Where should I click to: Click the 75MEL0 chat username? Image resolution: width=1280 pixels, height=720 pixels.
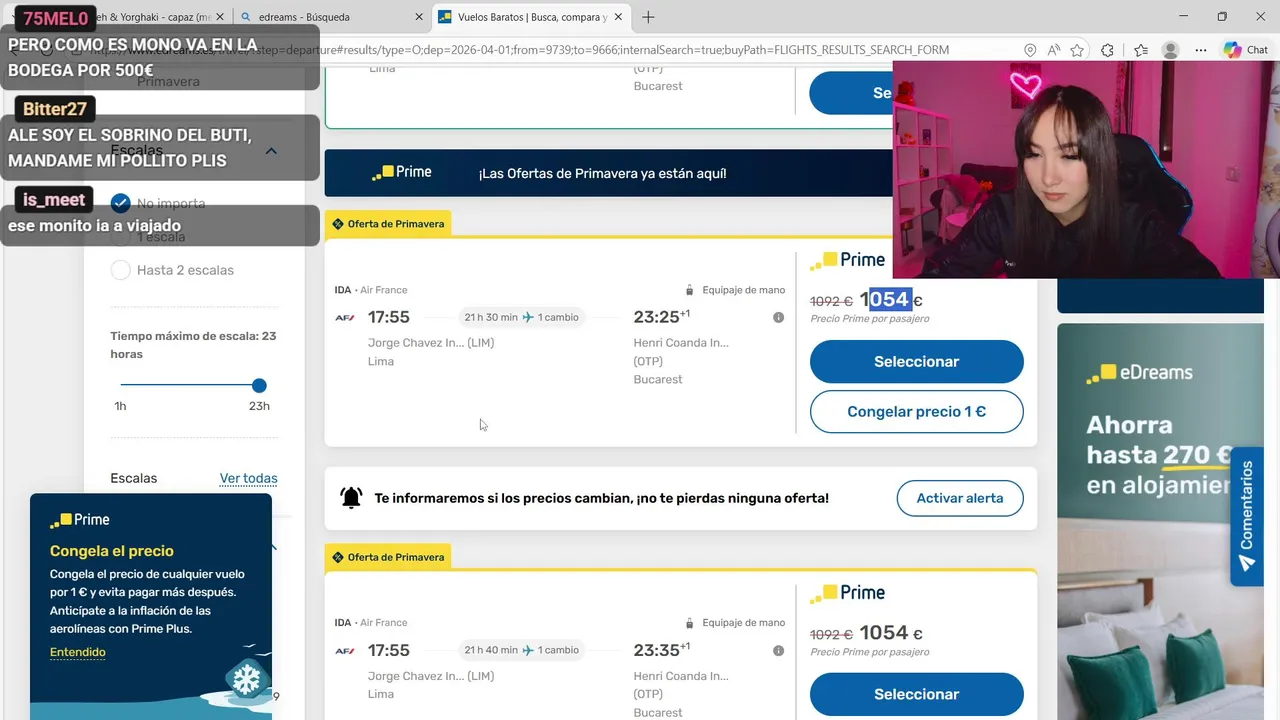(55, 18)
